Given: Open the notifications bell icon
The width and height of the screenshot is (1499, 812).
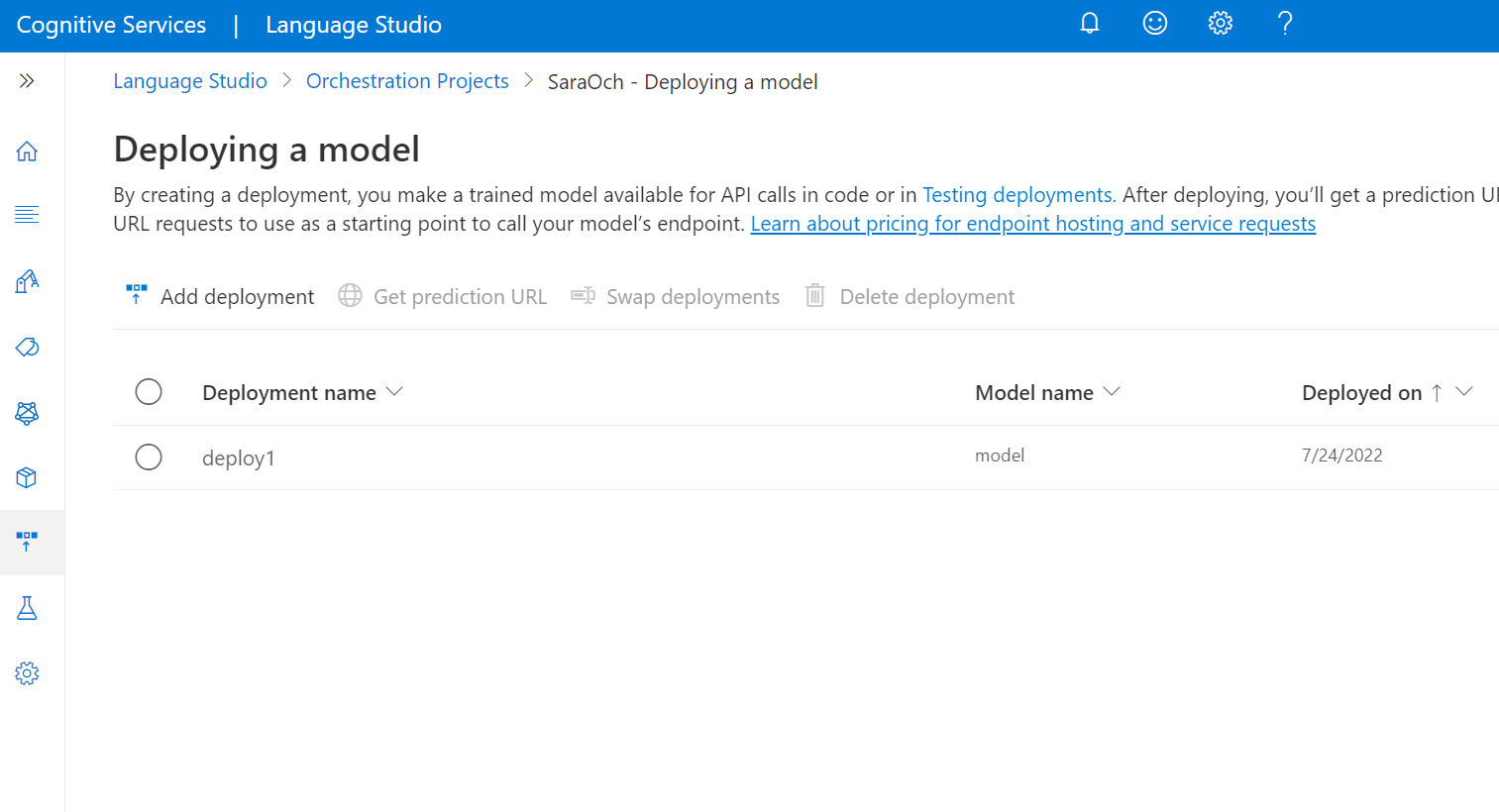Looking at the screenshot, I should click(x=1090, y=23).
